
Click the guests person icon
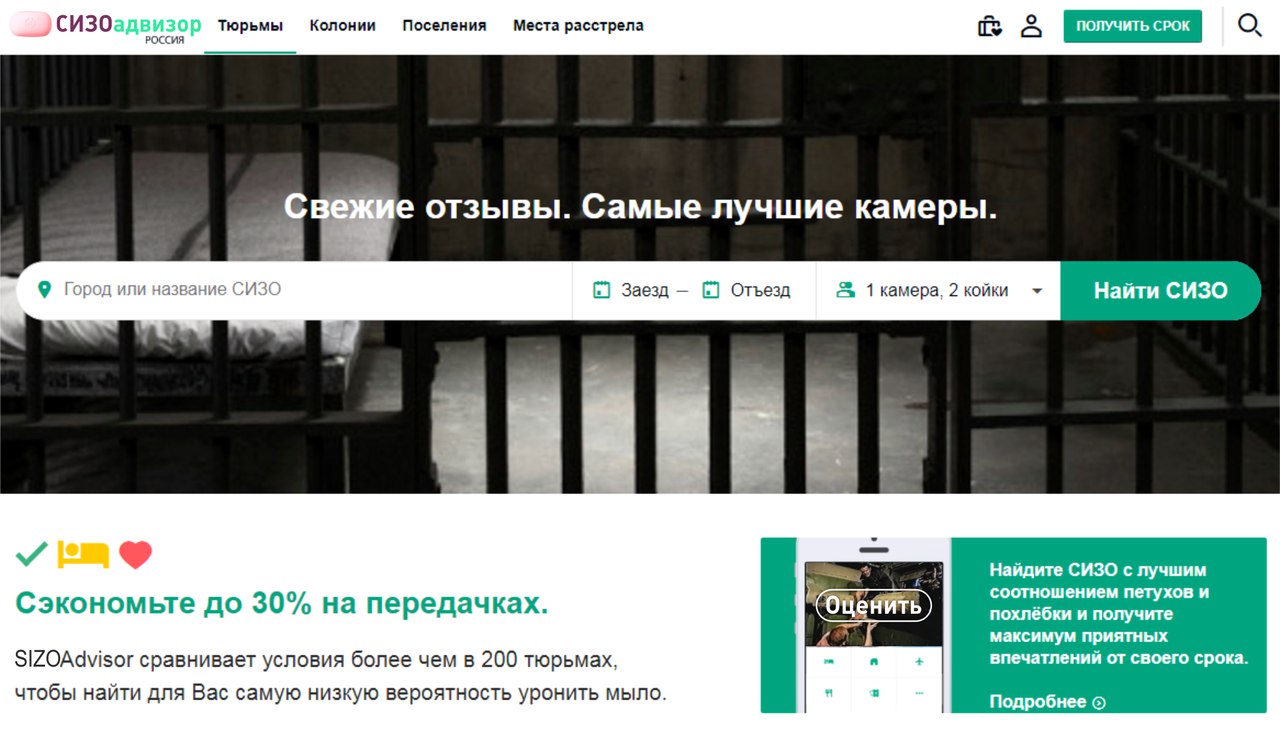click(846, 290)
